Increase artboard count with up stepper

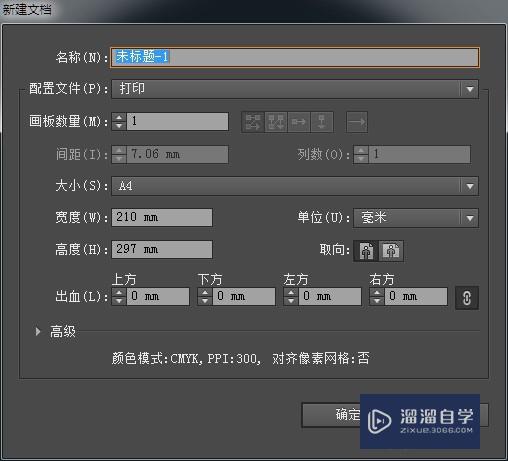point(119,117)
